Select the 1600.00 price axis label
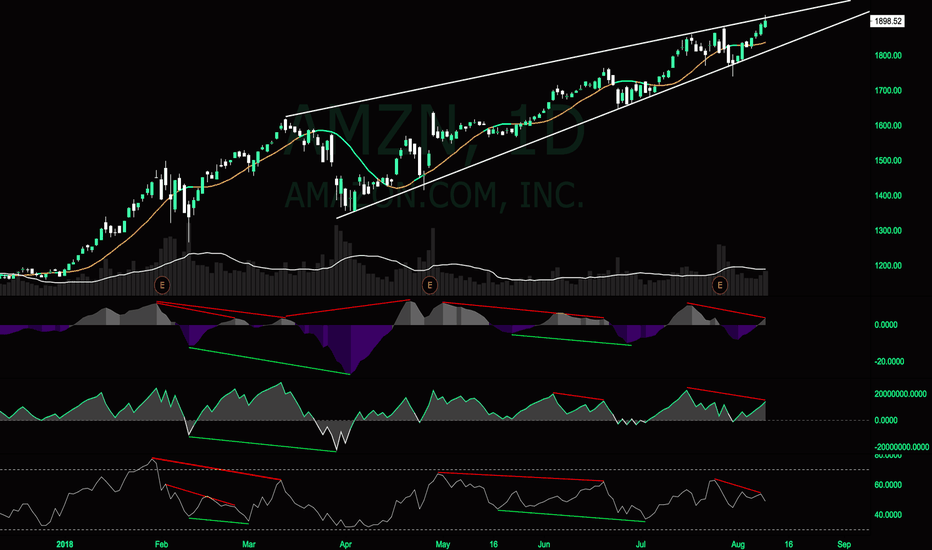This screenshot has width=932, height=550. (888, 126)
